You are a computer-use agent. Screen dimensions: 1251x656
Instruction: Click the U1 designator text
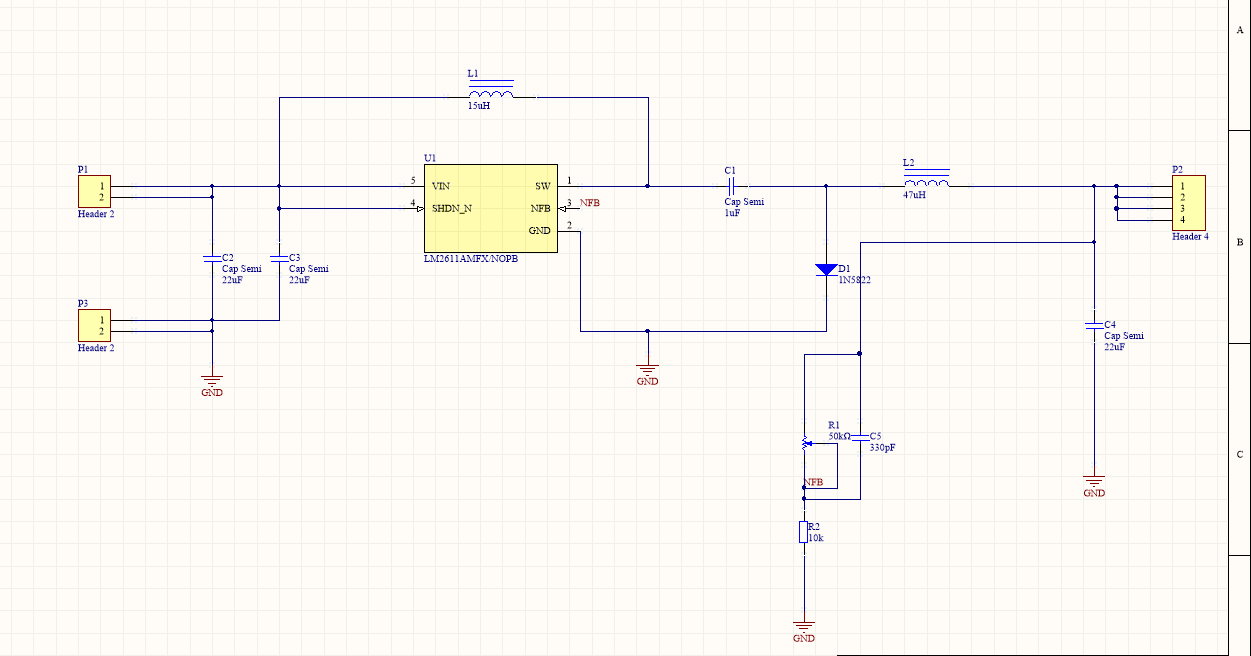point(430,158)
